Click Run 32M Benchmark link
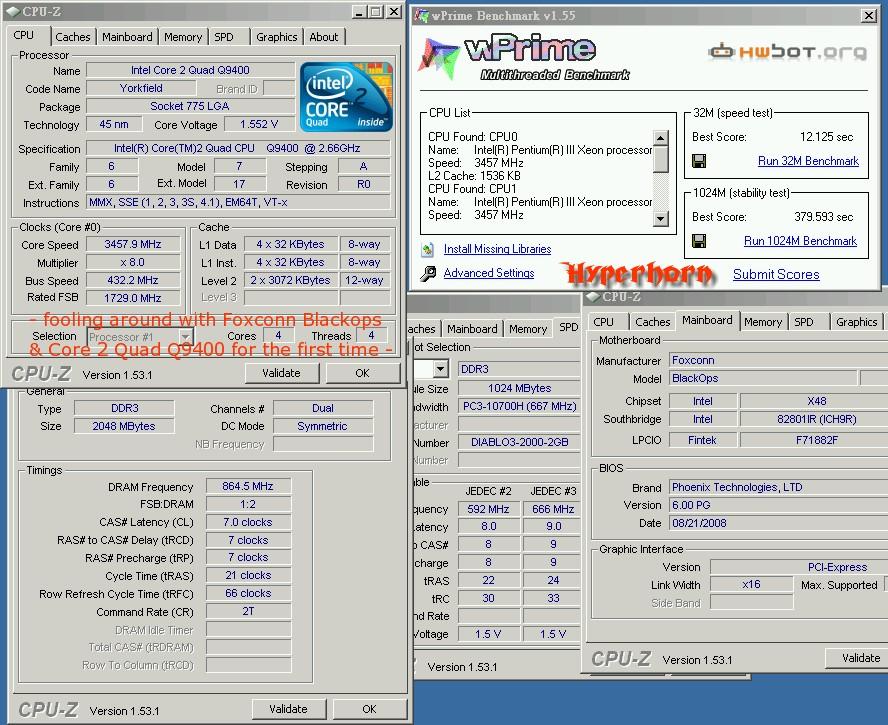 [x=808, y=161]
